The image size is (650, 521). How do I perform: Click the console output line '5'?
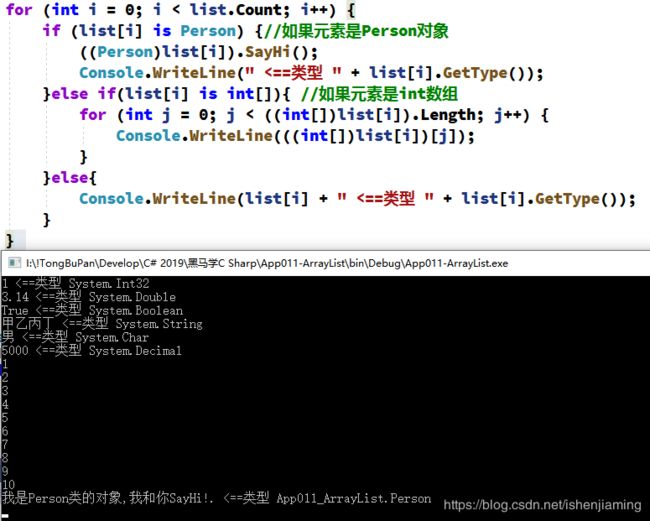[x=5, y=417]
